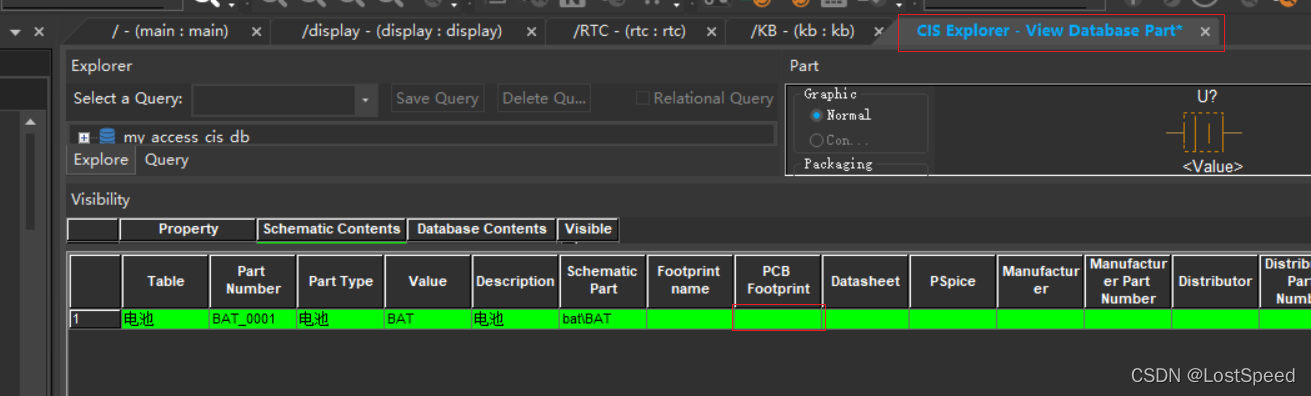Click the 电池 cell in the Part Type column

click(x=340, y=320)
